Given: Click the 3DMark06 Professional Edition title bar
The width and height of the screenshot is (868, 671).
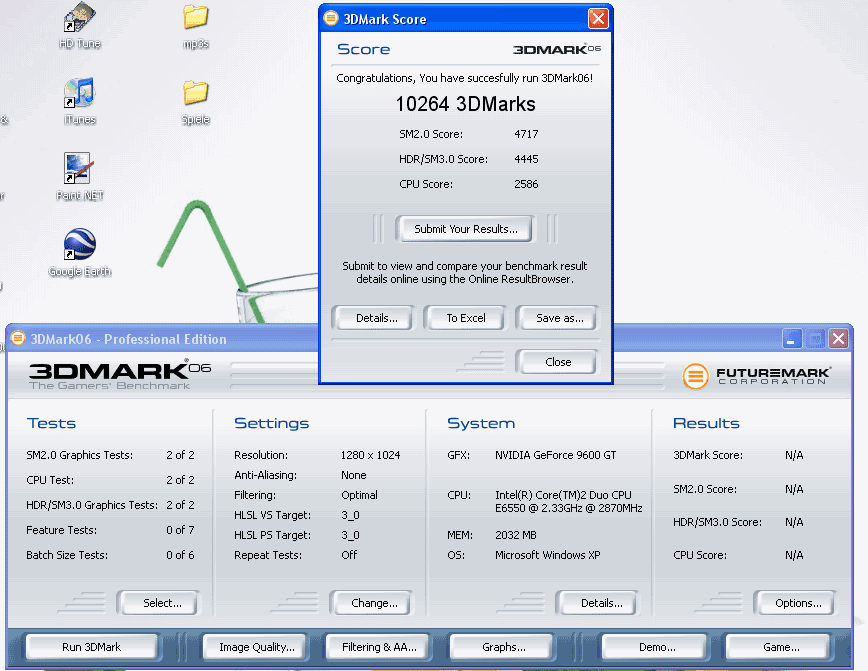Looking at the screenshot, I should click(x=429, y=338).
